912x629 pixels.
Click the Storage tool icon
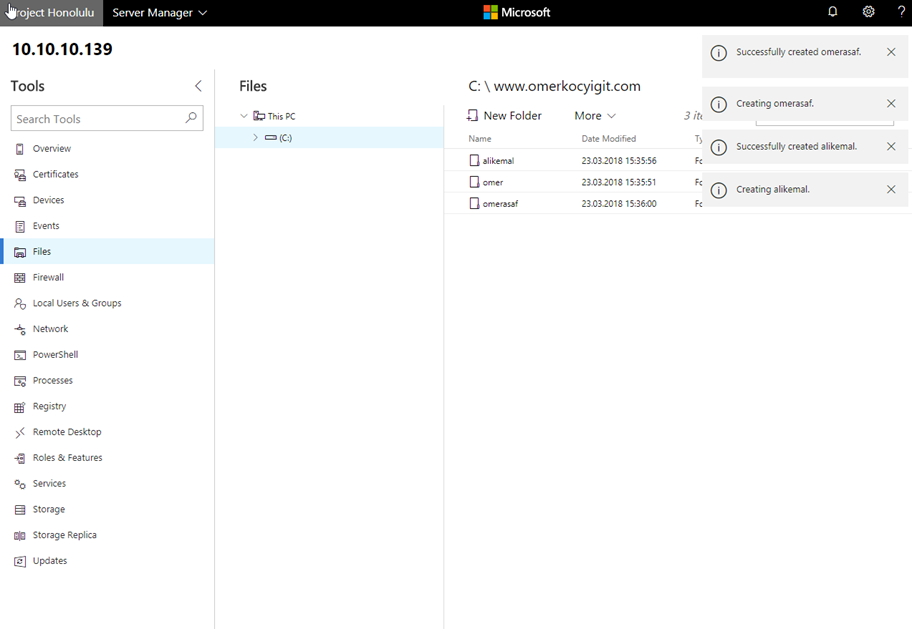tap(20, 510)
